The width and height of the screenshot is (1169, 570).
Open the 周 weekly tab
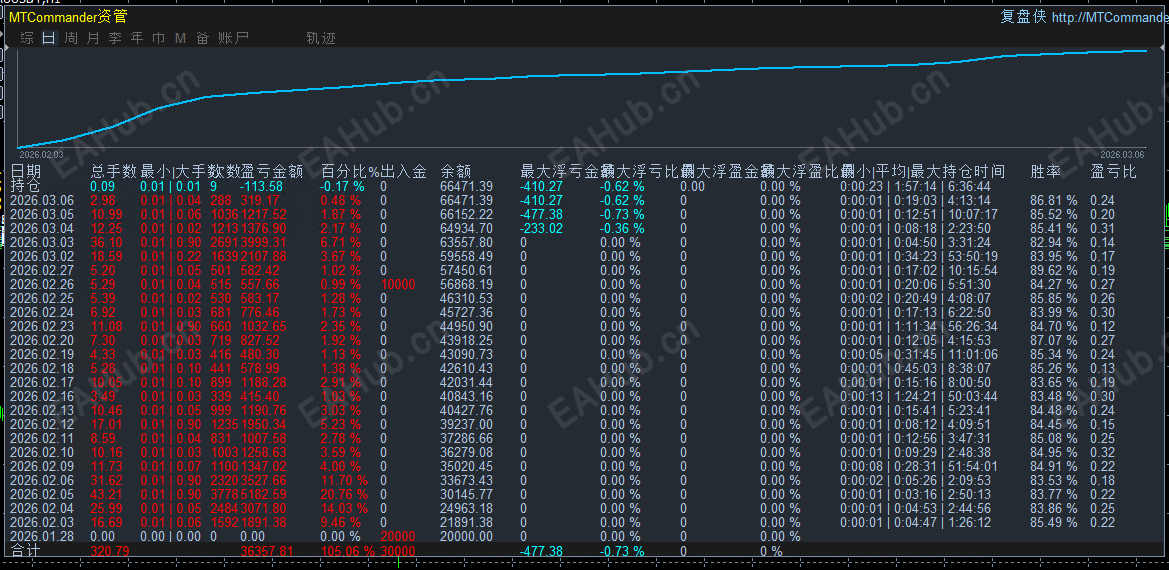tap(71, 38)
